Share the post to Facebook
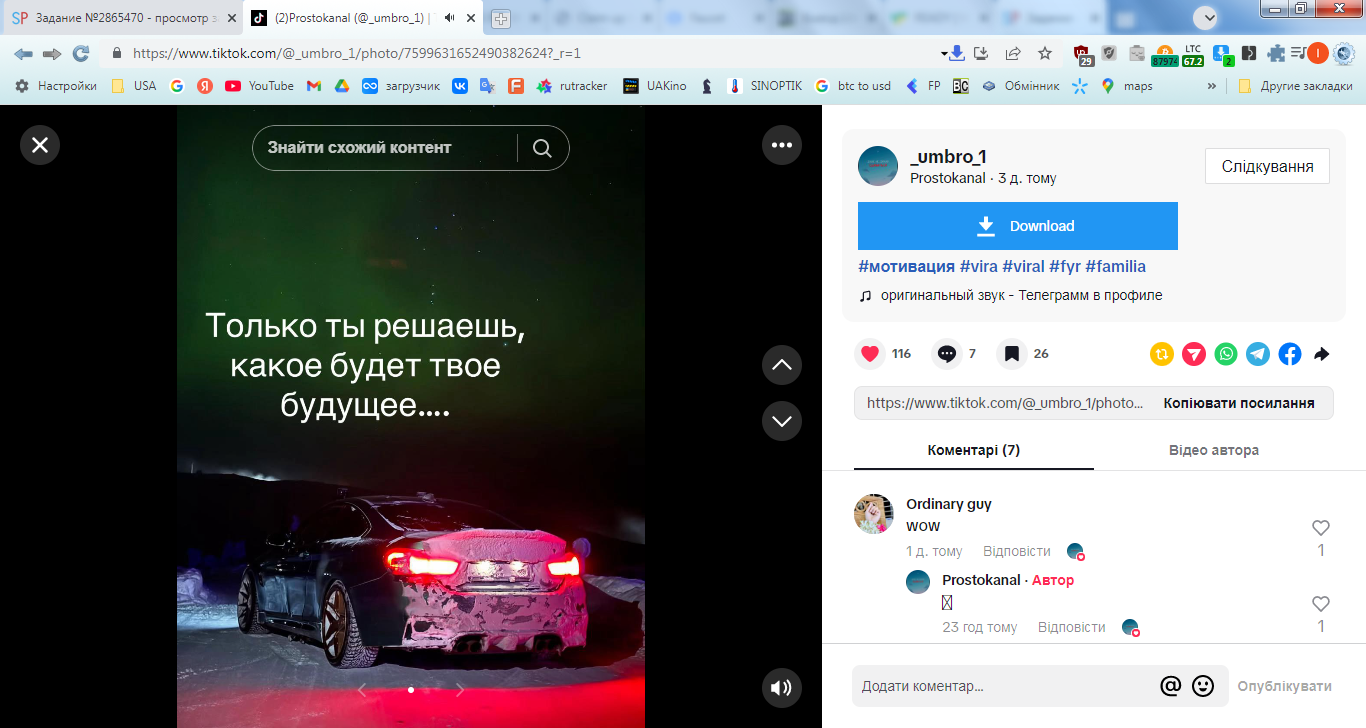The height and width of the screenshot is (728, 1366). pos(1290,354)
